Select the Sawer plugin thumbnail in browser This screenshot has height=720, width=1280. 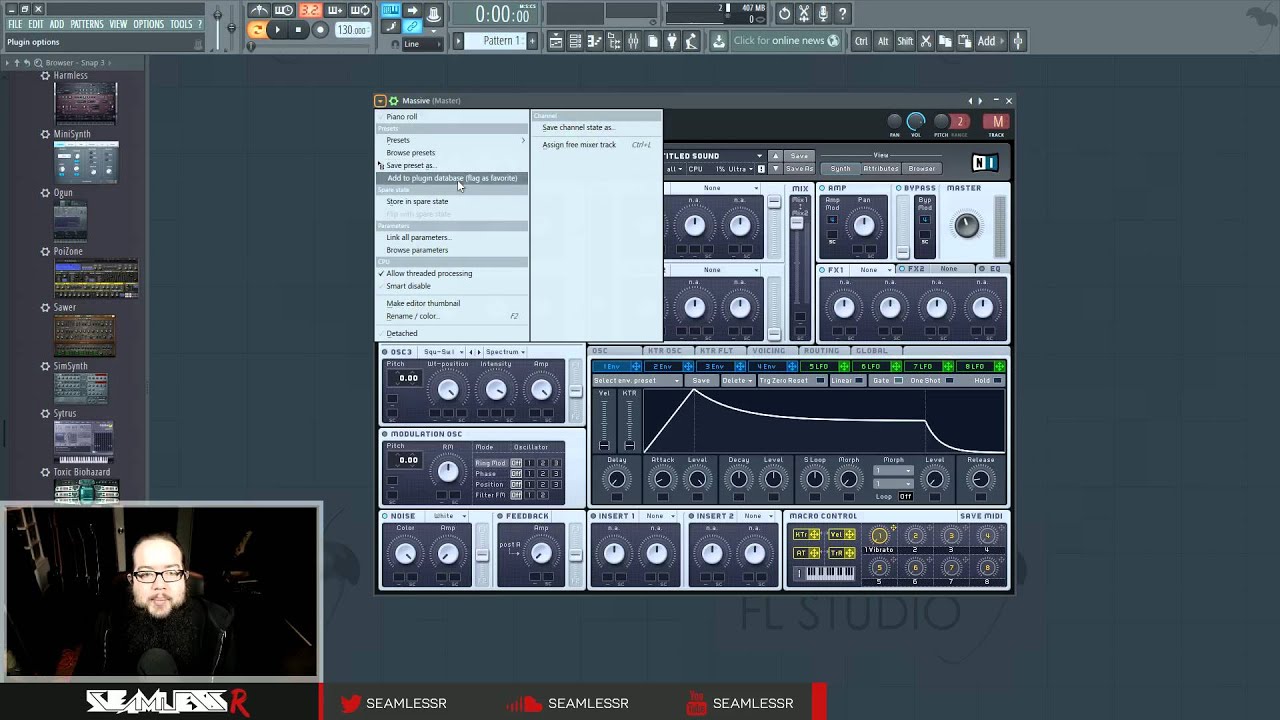tap(84, 337)
